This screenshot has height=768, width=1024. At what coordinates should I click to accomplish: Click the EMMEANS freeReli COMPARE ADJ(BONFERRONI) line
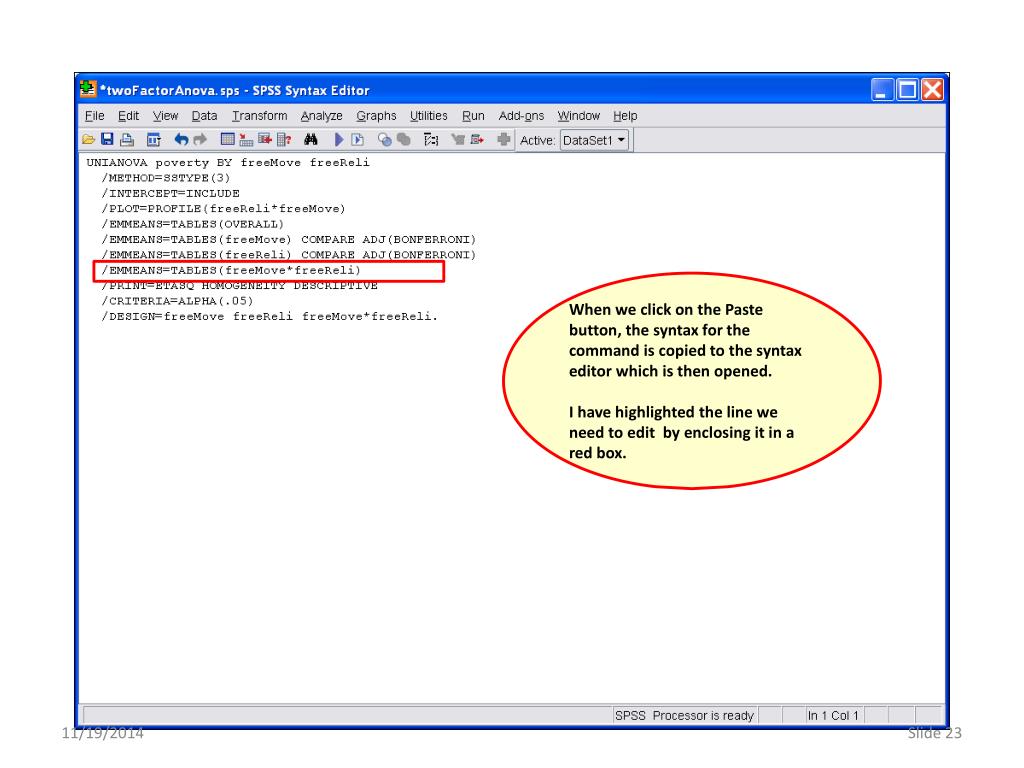click(x=289, y=255)
